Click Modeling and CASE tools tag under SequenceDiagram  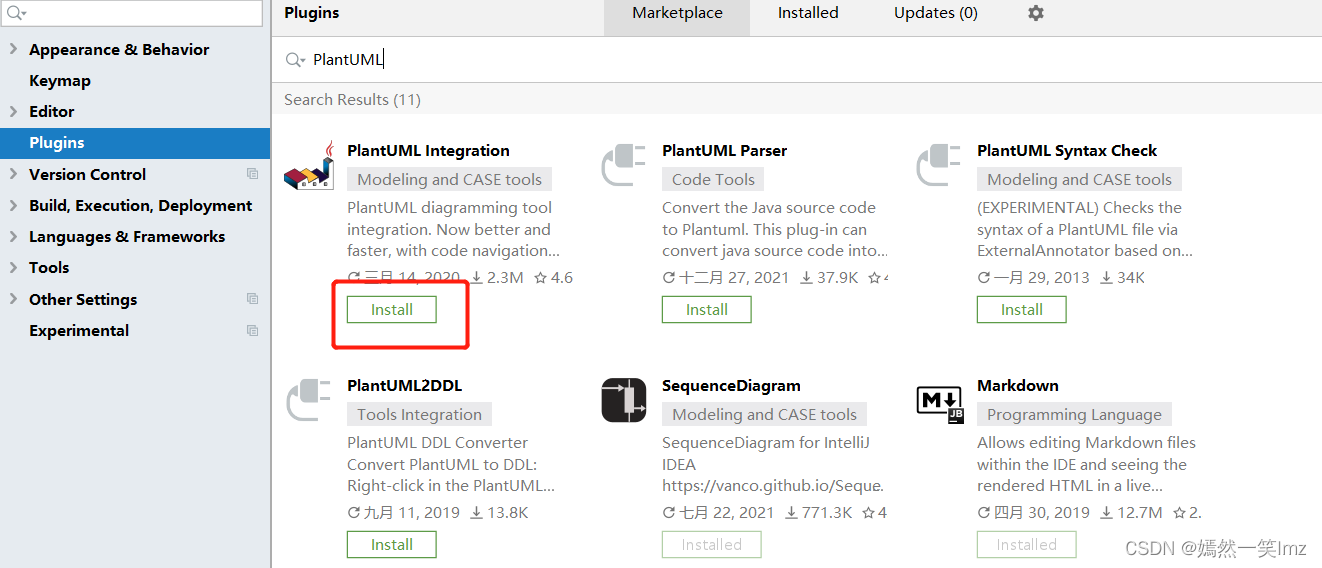point(765,415)
